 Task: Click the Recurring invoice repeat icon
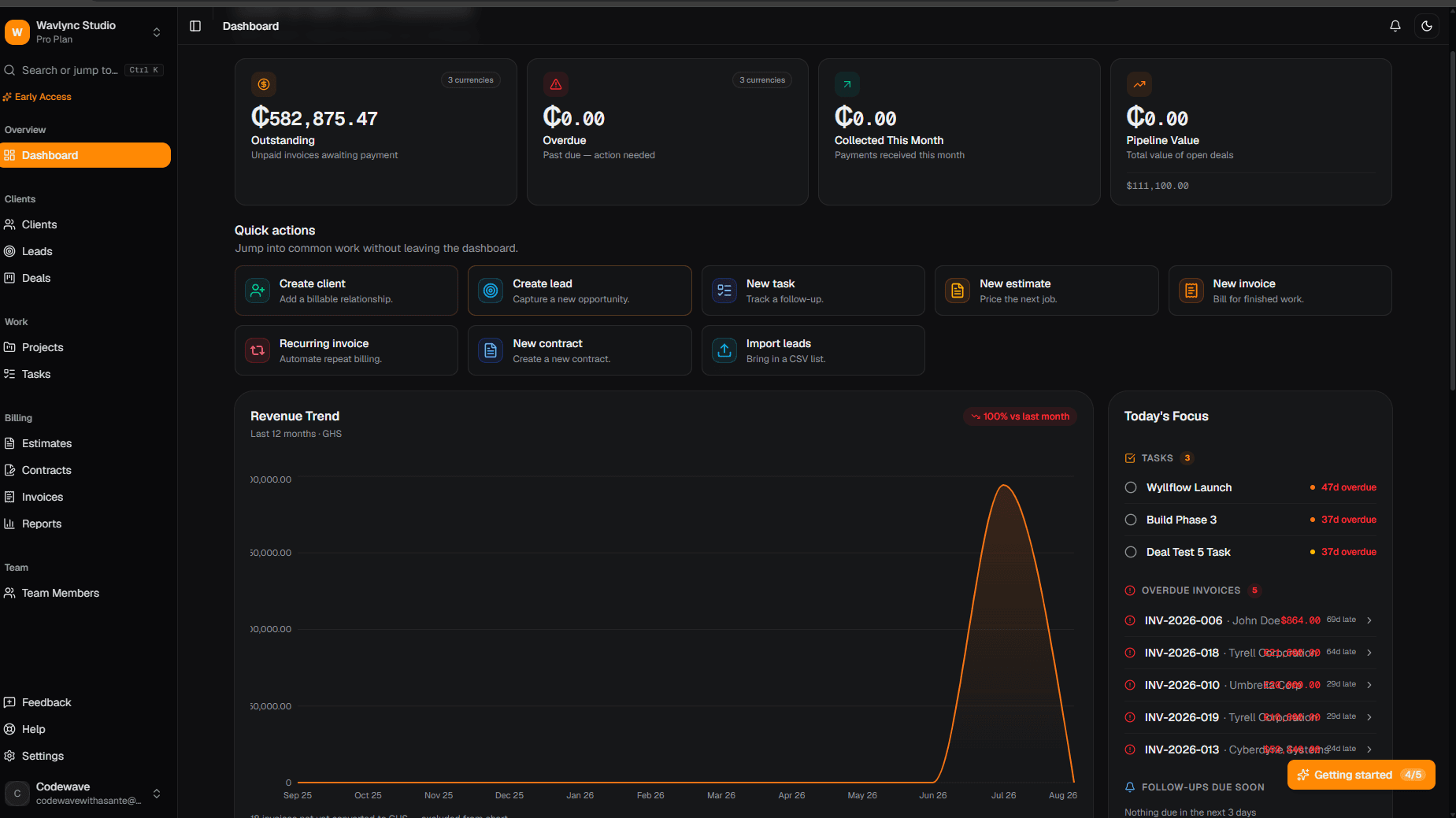click(257, 350)
